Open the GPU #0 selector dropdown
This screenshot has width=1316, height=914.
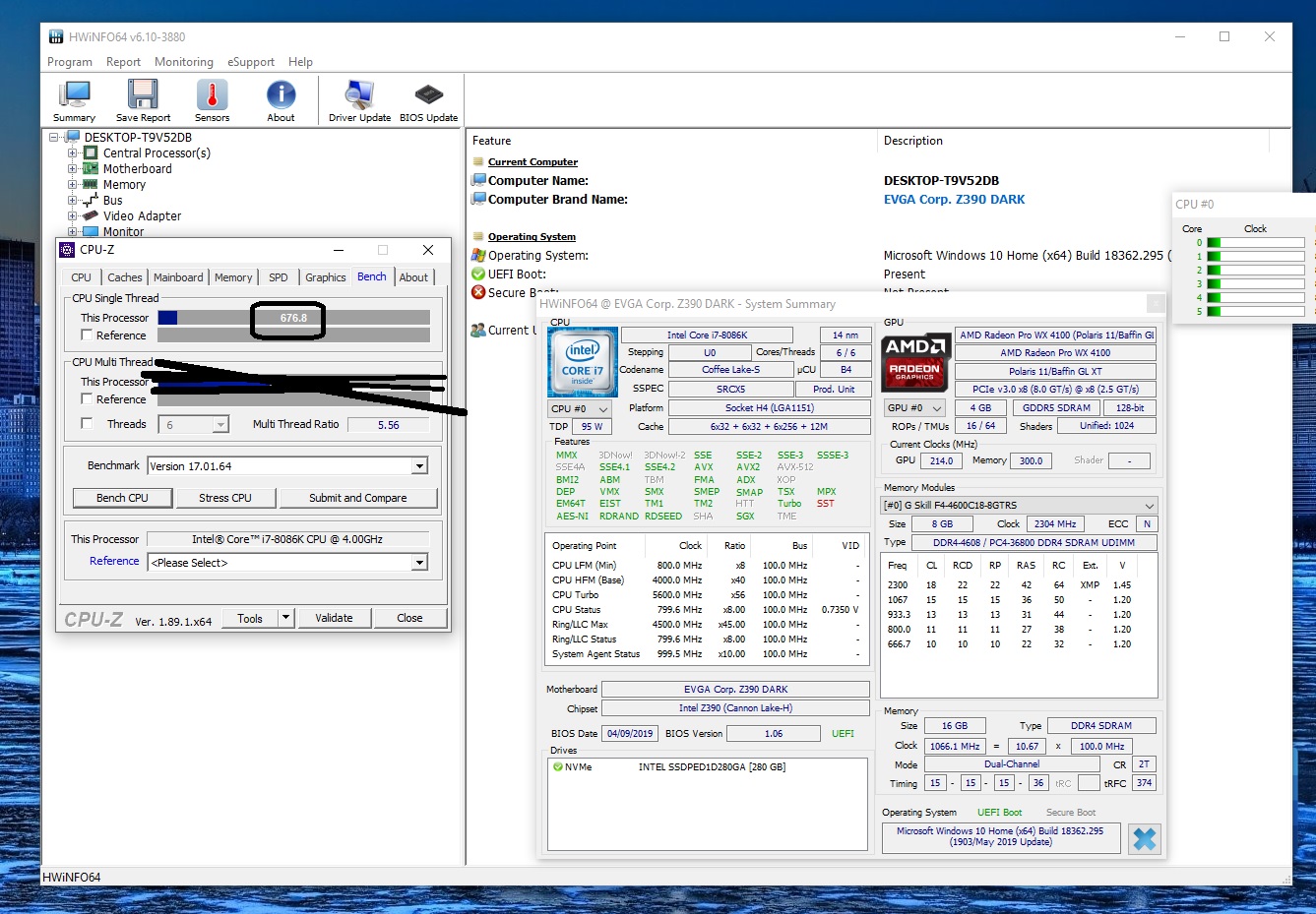pyautogui.click(x=915, y=407)
